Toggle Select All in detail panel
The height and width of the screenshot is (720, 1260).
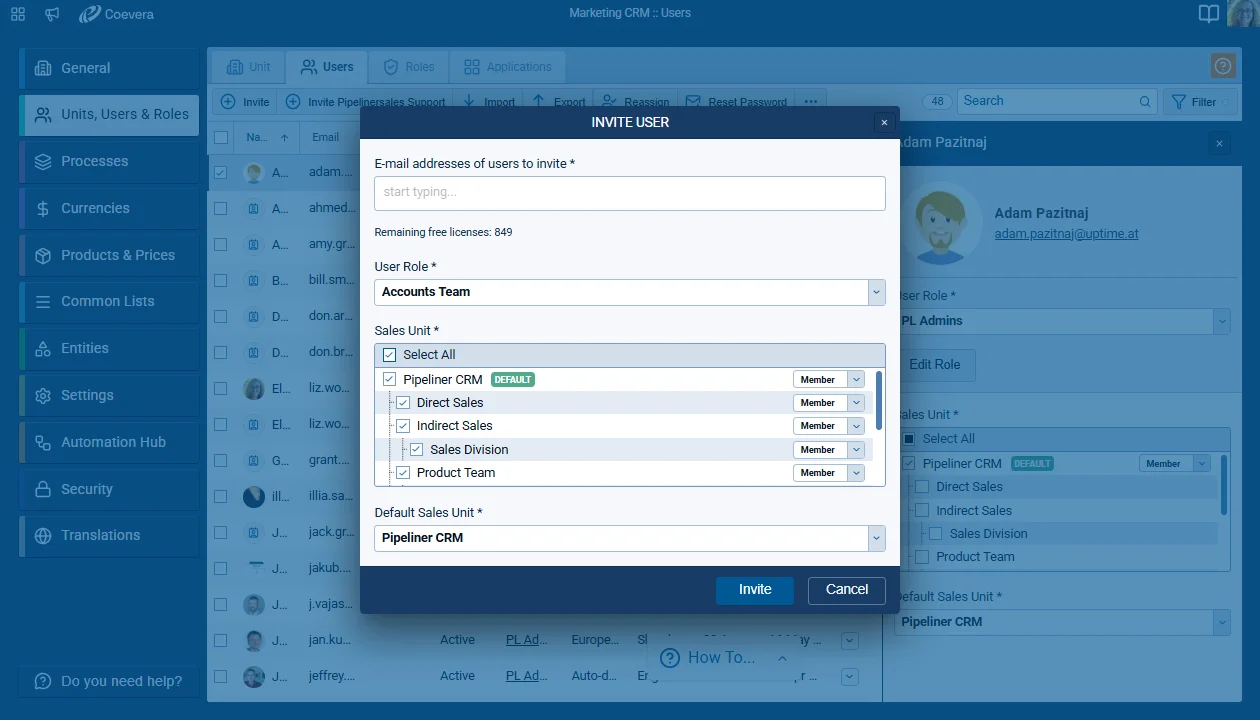coord(909,439)
